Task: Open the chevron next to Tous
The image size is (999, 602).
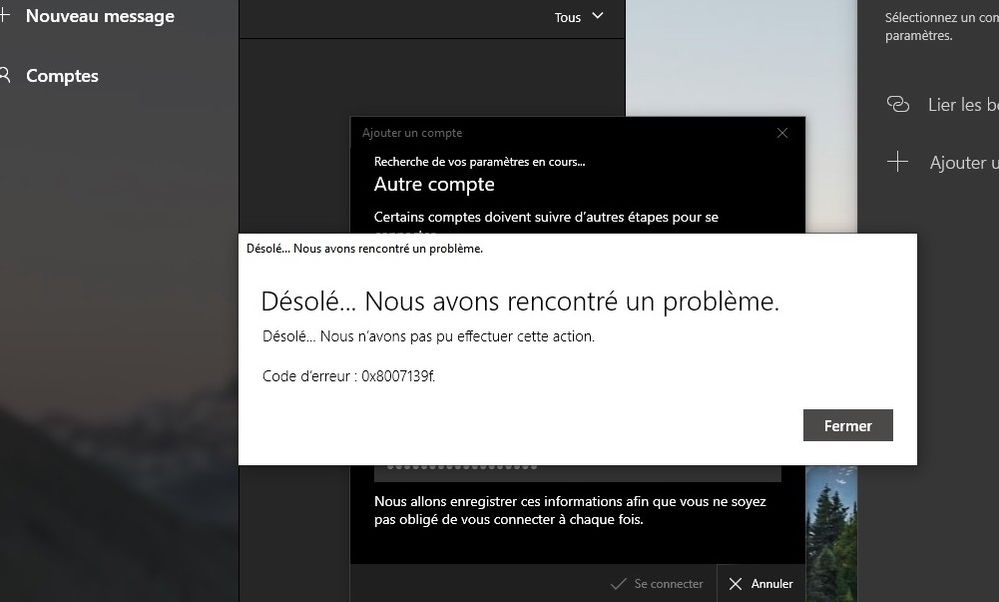Action: [x=597, y=17]
